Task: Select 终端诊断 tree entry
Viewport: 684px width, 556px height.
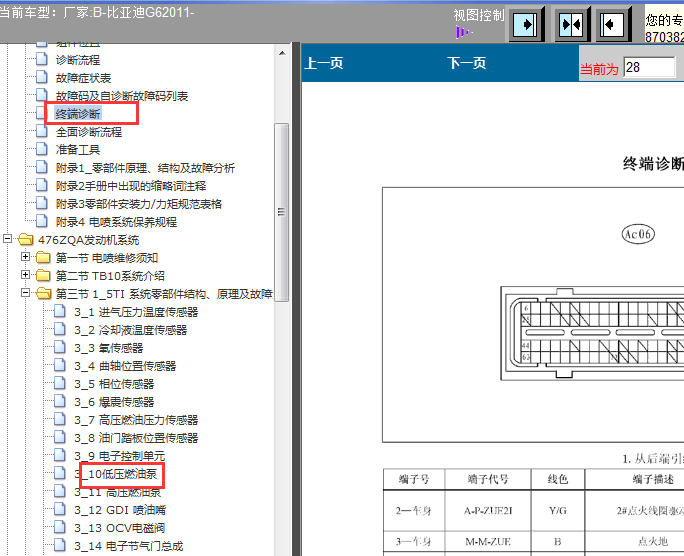Action: [78, 114]
